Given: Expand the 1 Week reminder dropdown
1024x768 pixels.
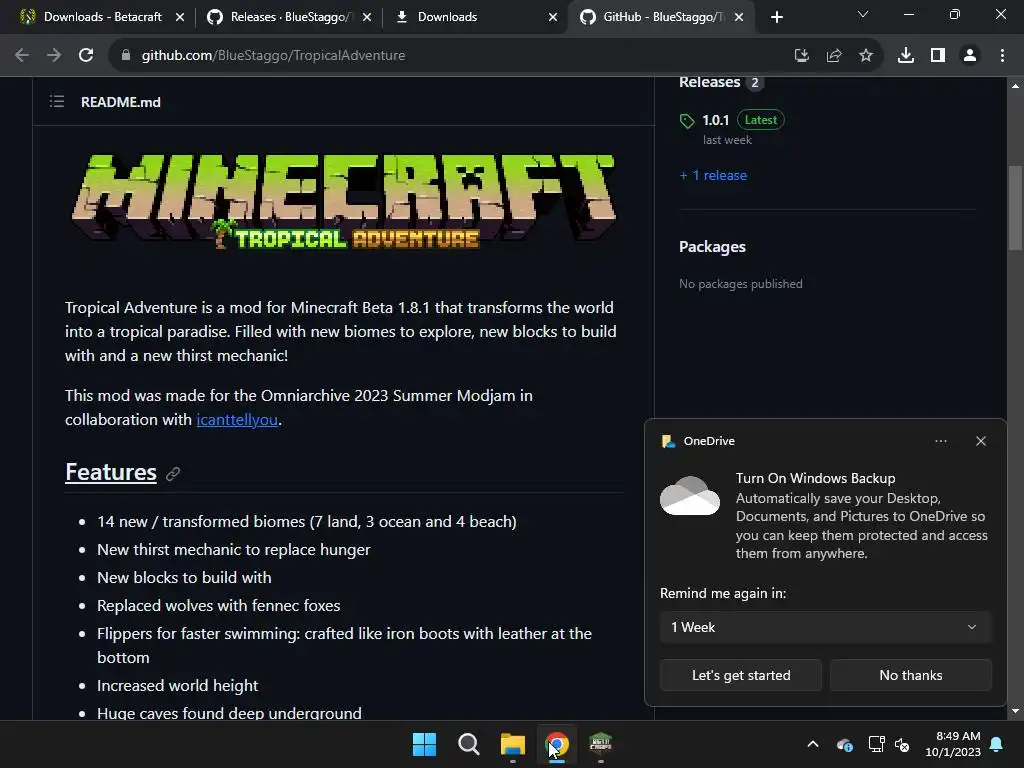Looking at the screenshot, I should (825, 627).
